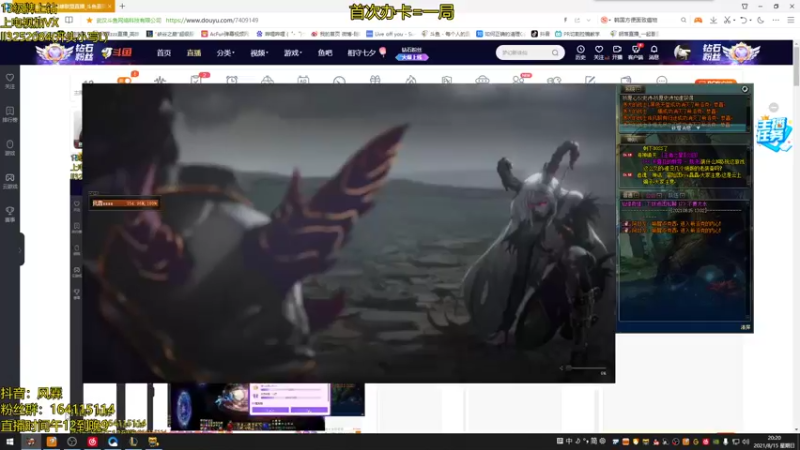The width and height of the screenshot is (800, 450).
Task: Close the game chat panel
Action: [x=745, y=89]
